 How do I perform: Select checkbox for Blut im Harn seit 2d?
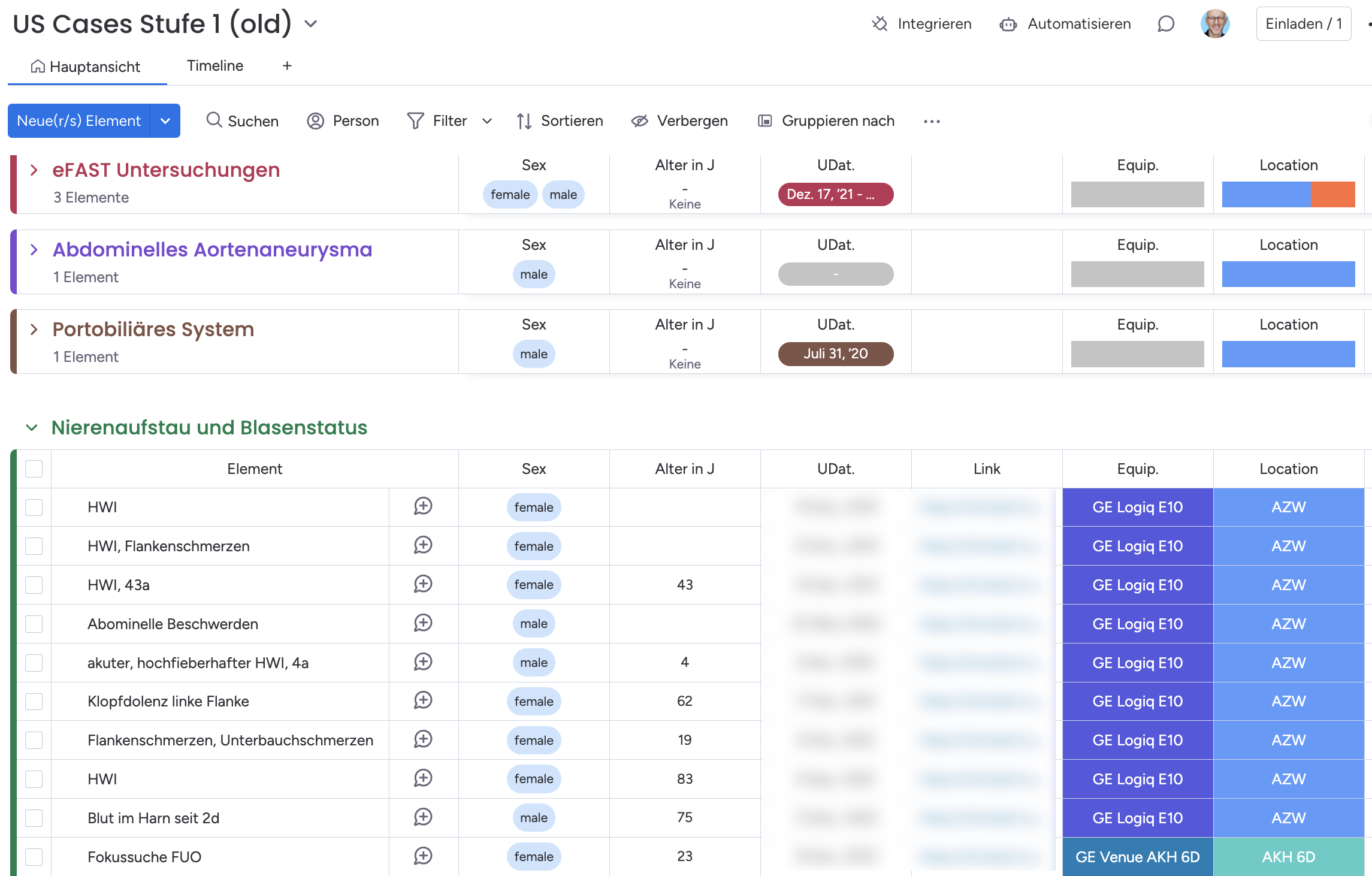pyautogui.click(x=34, y=818)
